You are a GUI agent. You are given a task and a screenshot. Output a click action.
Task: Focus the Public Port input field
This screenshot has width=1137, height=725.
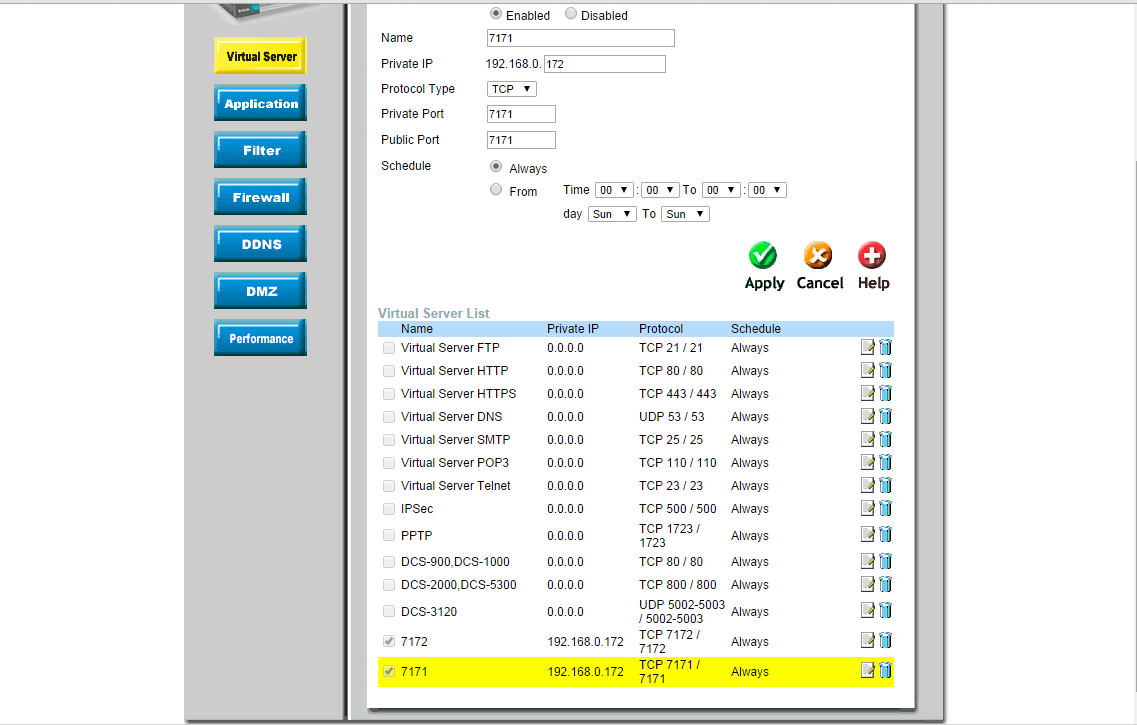coord(521,140)
